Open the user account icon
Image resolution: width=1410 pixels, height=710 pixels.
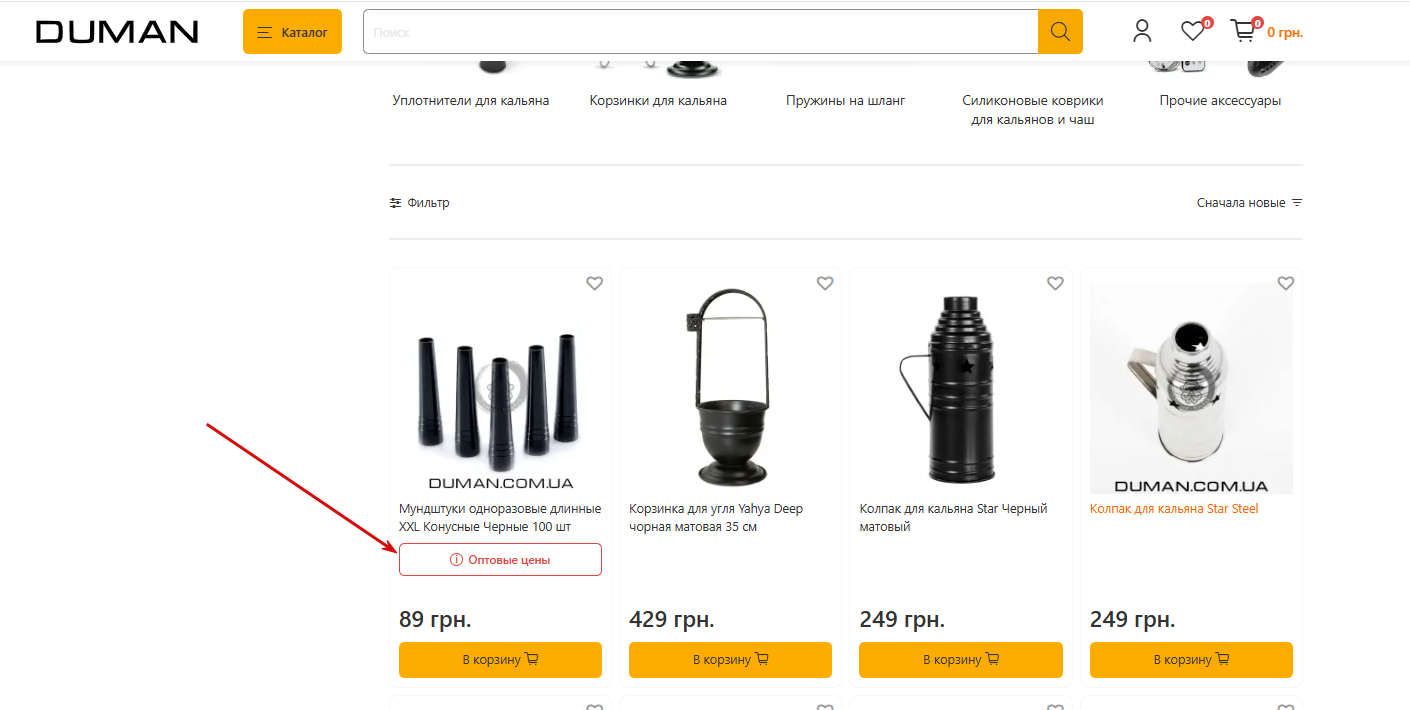[1142, 32]
